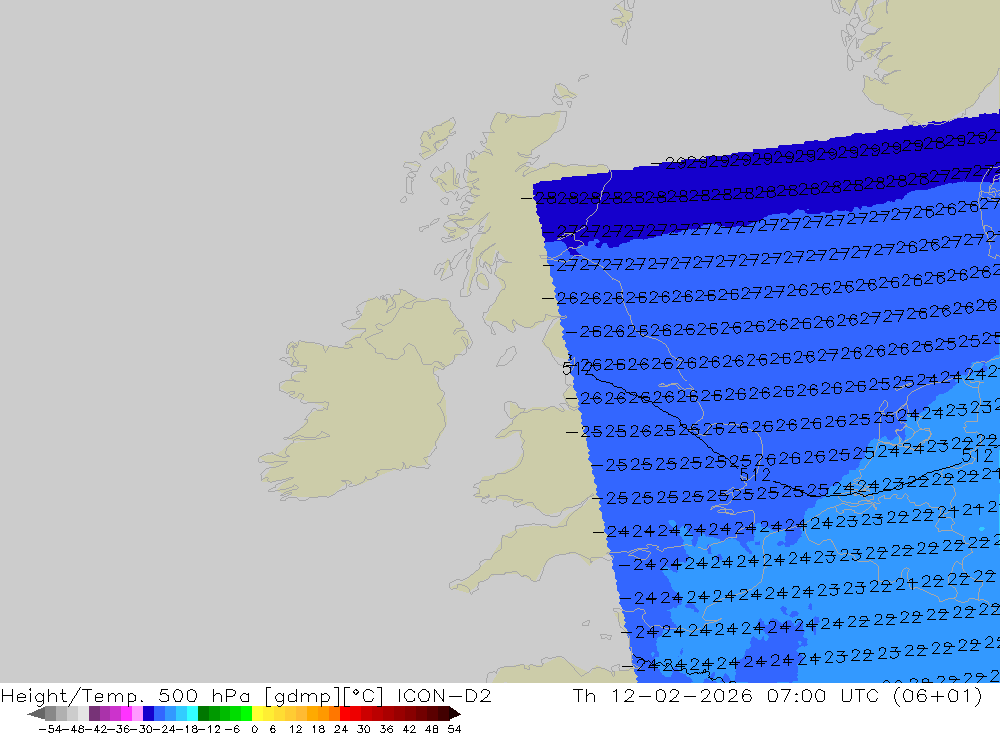
Task: Click the pink legend swatch left of -30
Action: (137, 714)
